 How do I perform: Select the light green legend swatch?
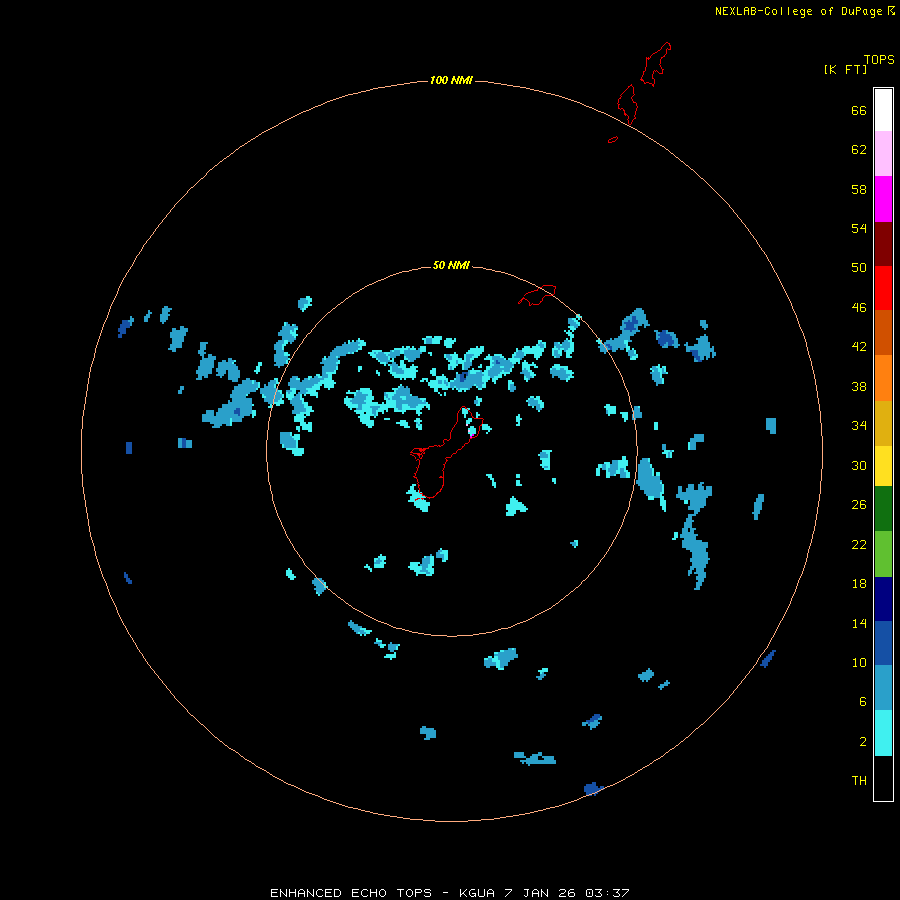tap(883, 554)
